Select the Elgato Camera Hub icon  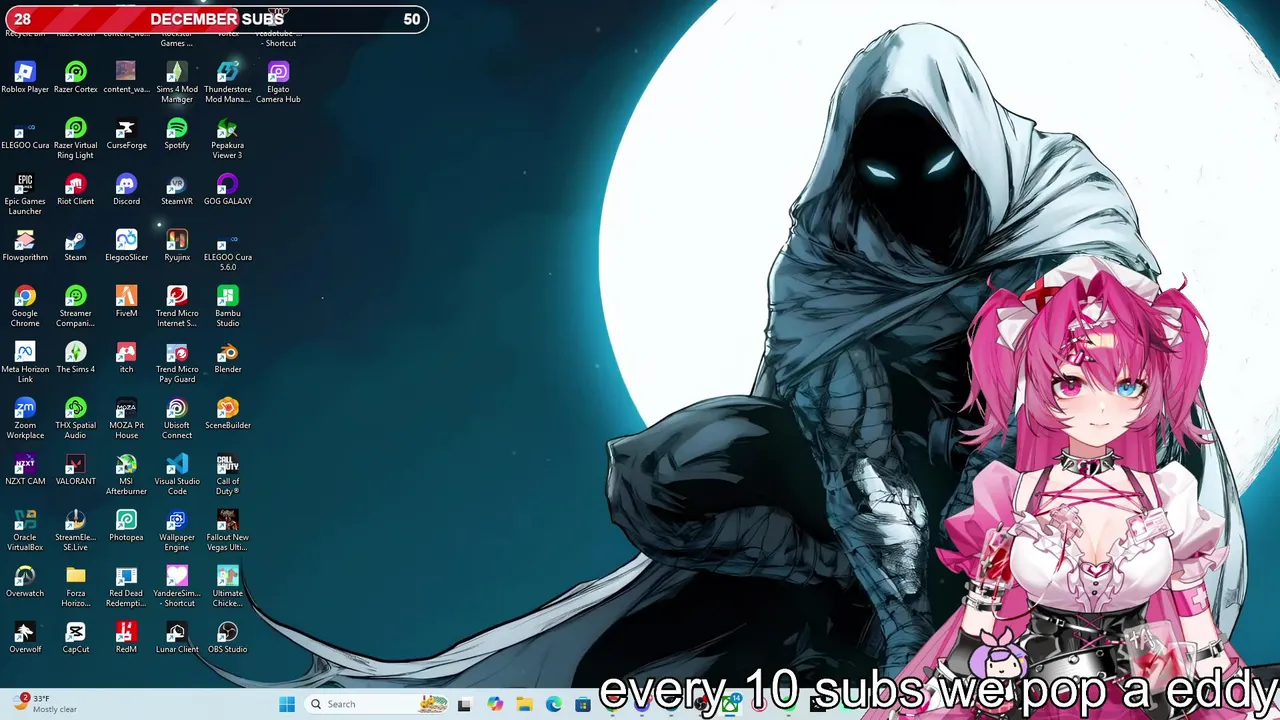[x=278, y=82]
